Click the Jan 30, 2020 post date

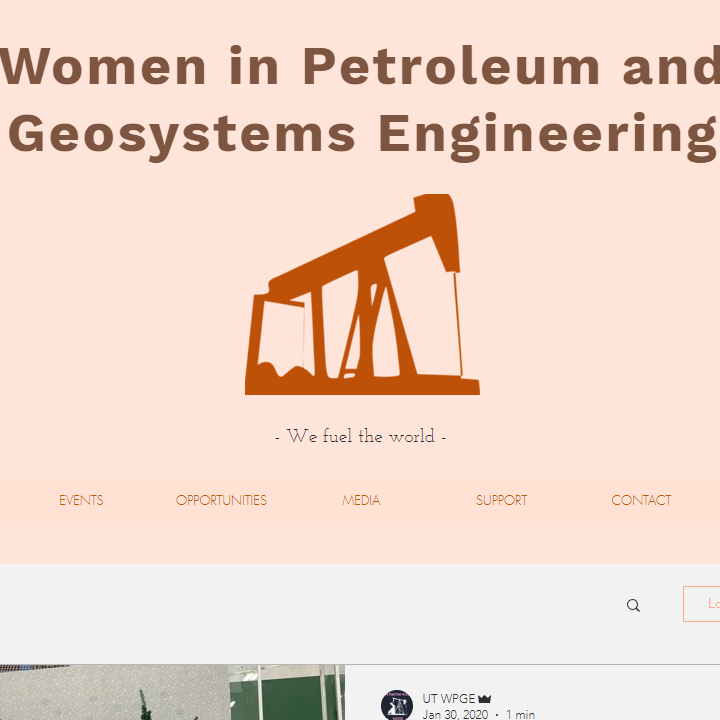(455, 714)
